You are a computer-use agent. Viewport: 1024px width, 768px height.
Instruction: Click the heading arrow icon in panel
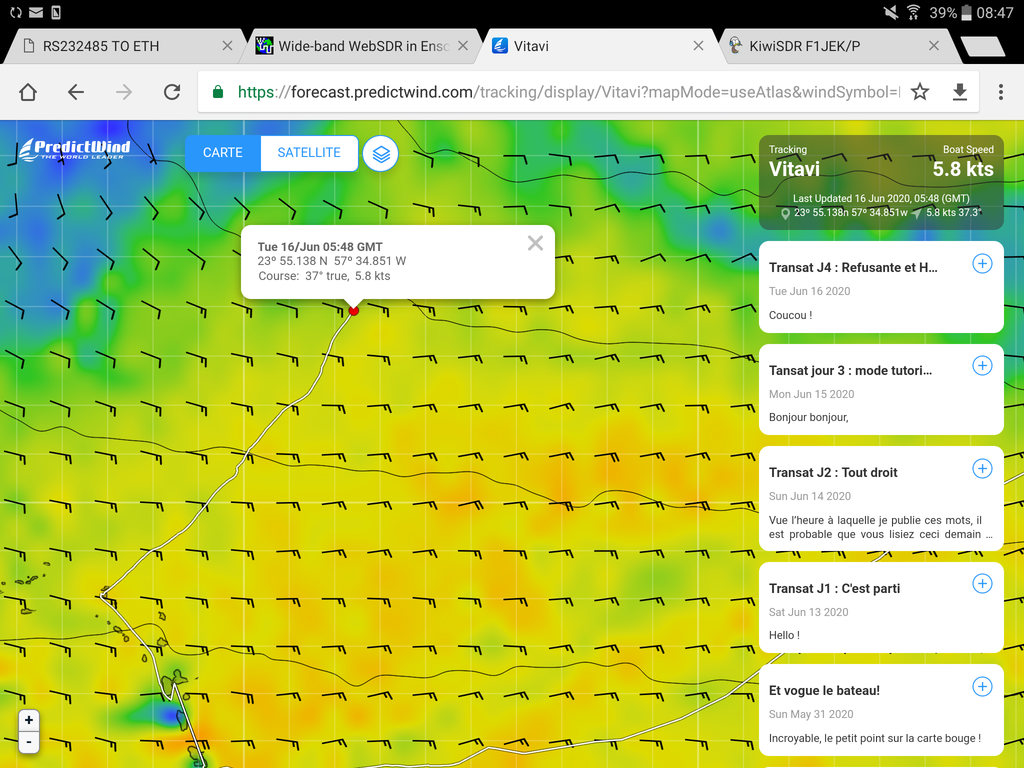tap(917, 213)
